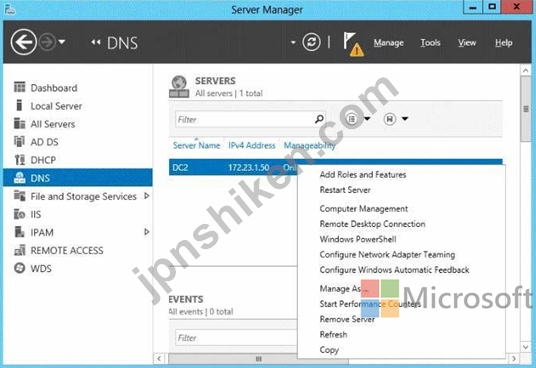Viewport: 536px width, 368px height.
Task: Click the DNS role icon in sidebar
Action: [19, 178]
